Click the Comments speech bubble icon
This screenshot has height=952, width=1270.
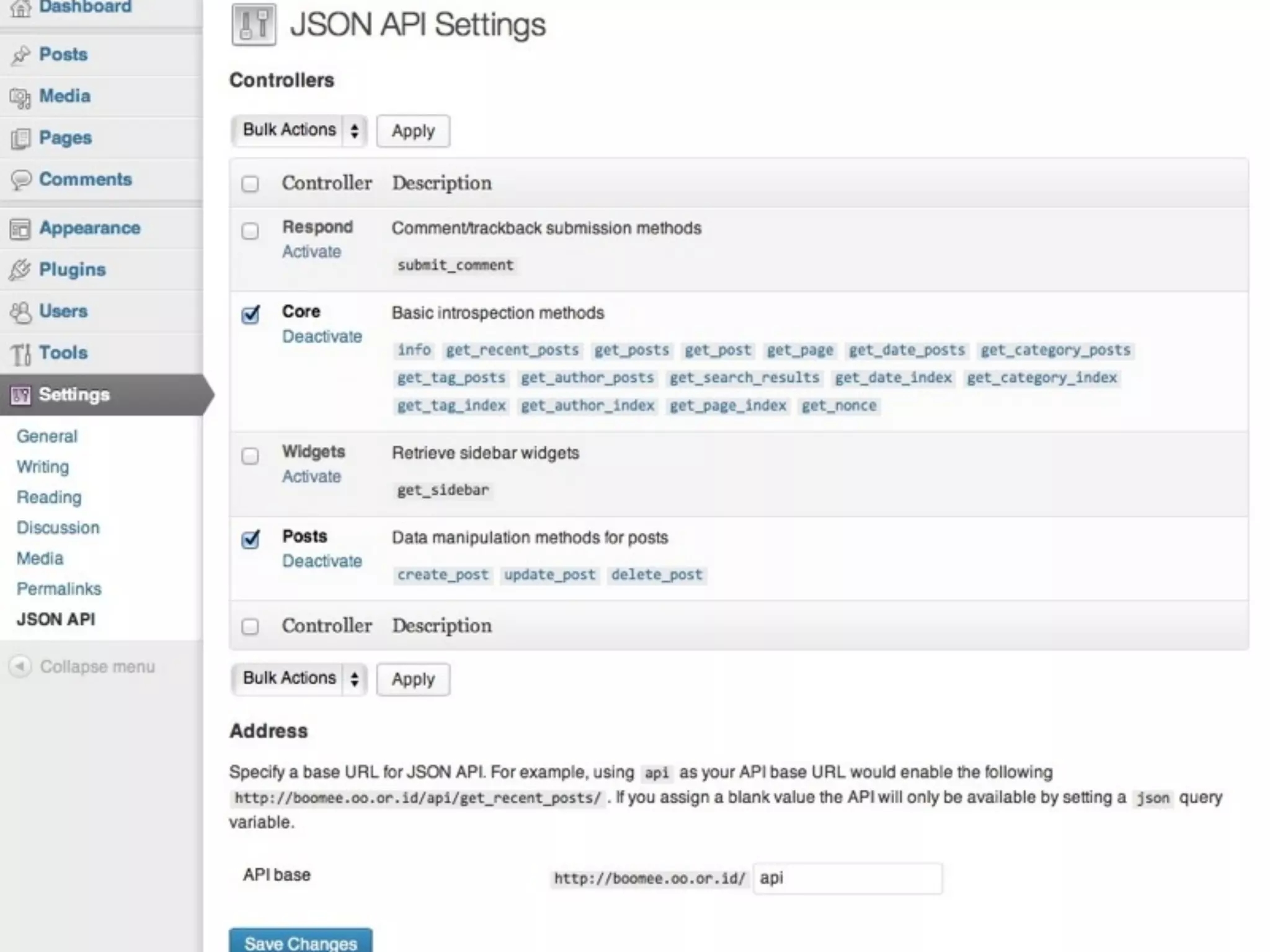coord(20,180)
